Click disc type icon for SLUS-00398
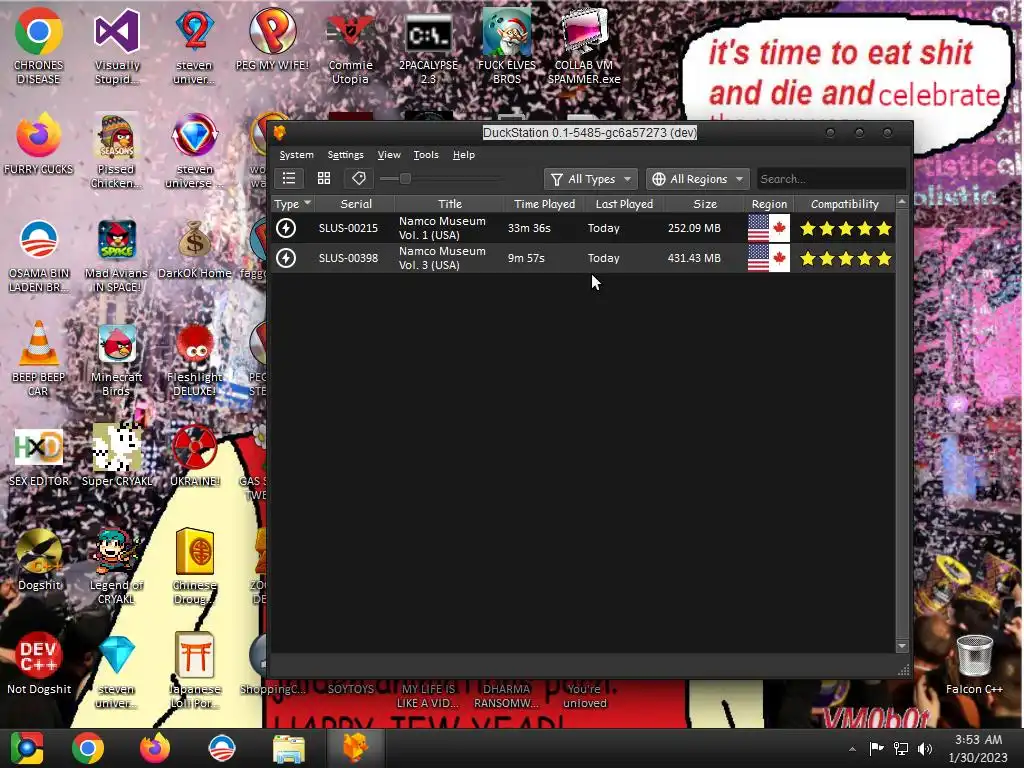Image resolution: width=1024 pixels, height=768 pixels. pyautogui.click(x=286, y=258)
